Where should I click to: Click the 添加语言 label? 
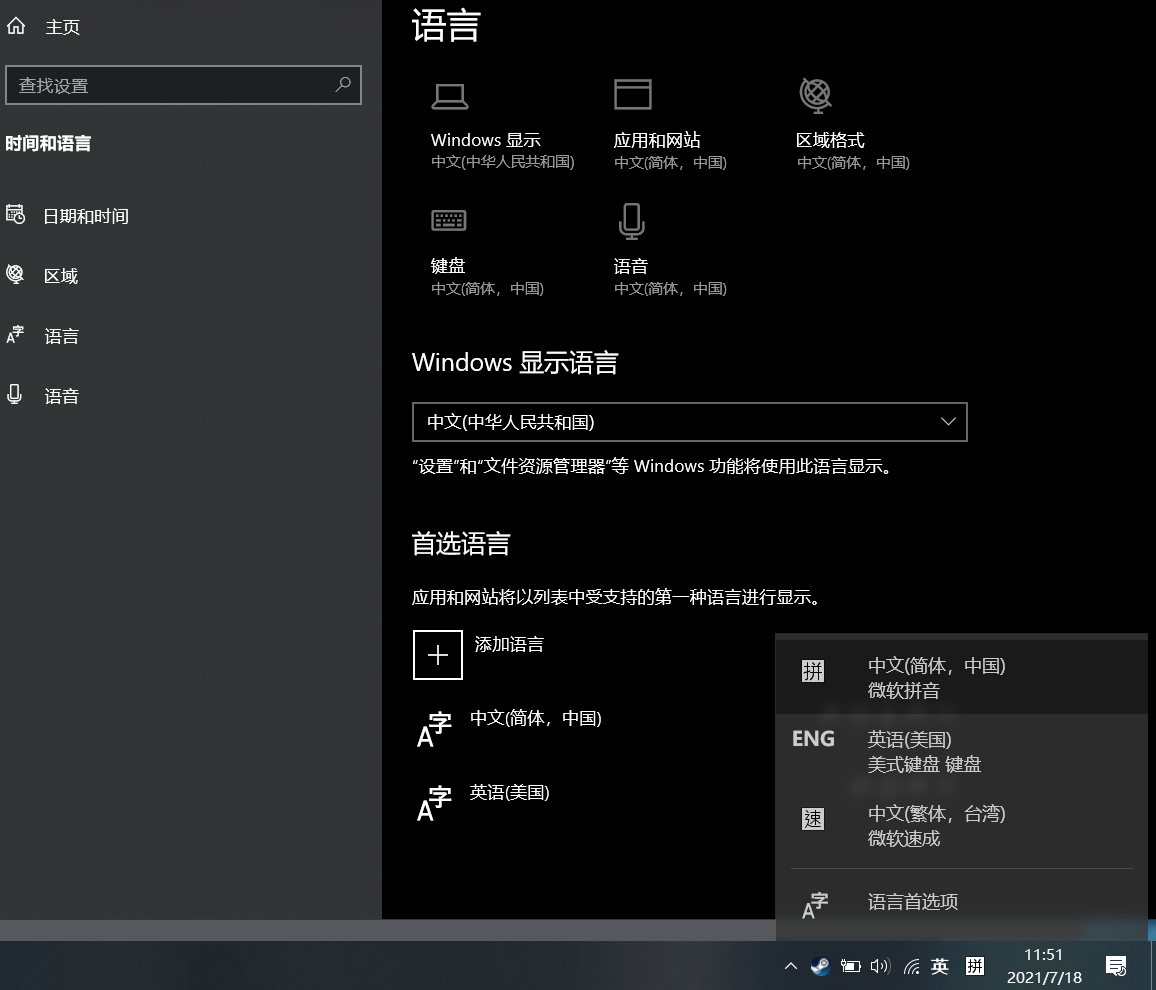coord(509,644)
